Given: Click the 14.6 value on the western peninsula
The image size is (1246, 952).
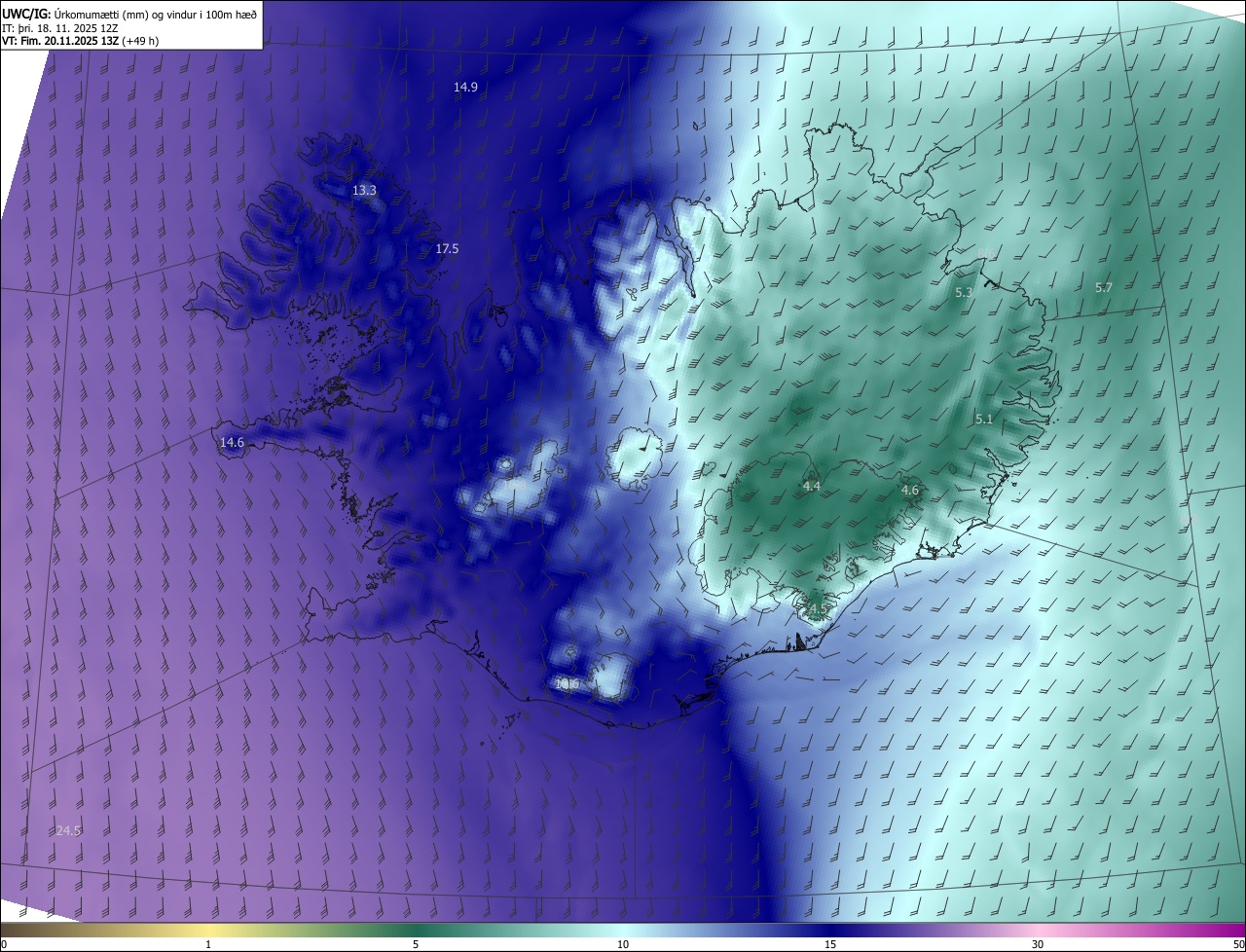Looking at the screenshot, I should (232, 442).
